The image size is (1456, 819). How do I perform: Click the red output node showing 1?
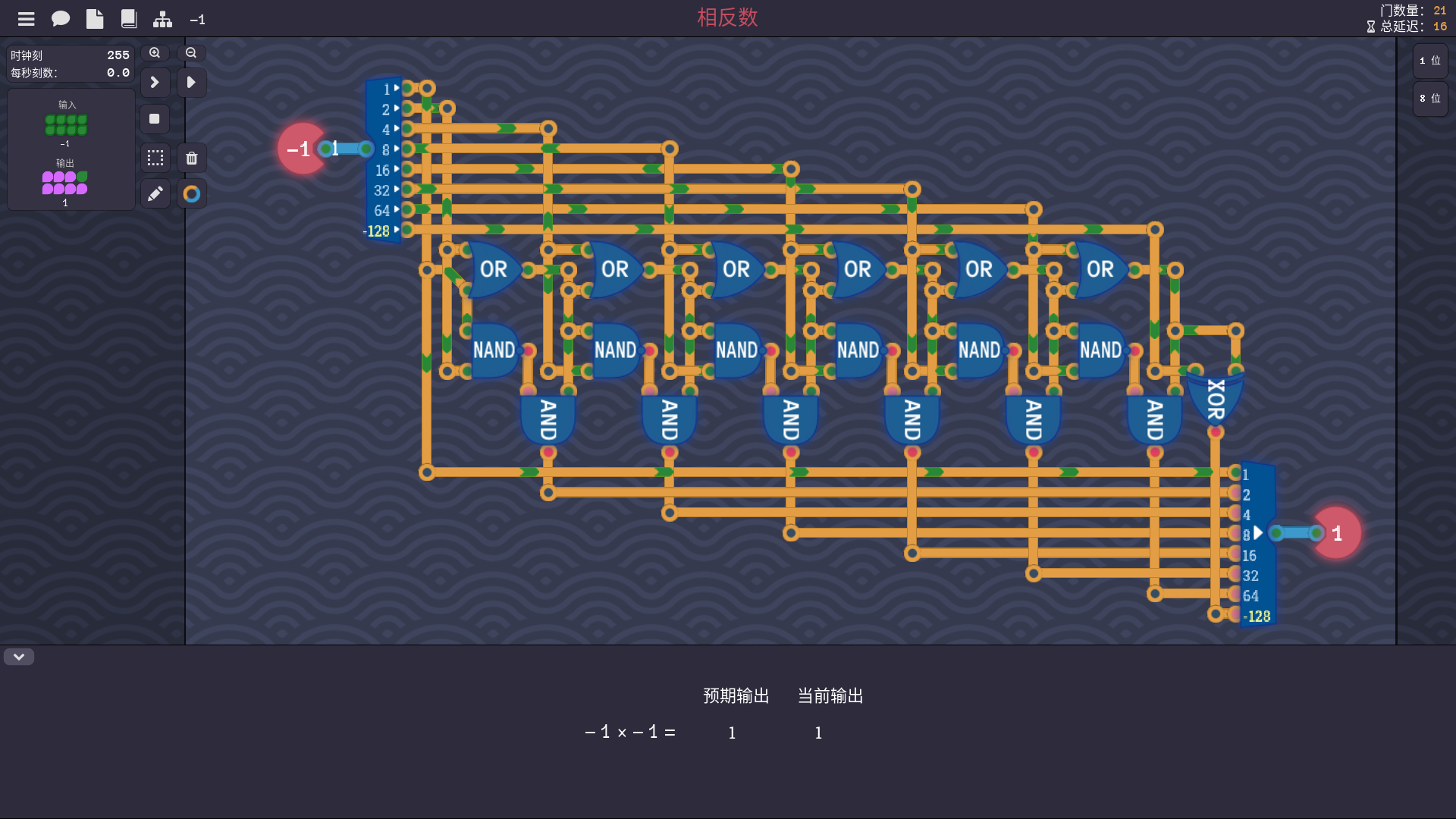coord(1338,533)
